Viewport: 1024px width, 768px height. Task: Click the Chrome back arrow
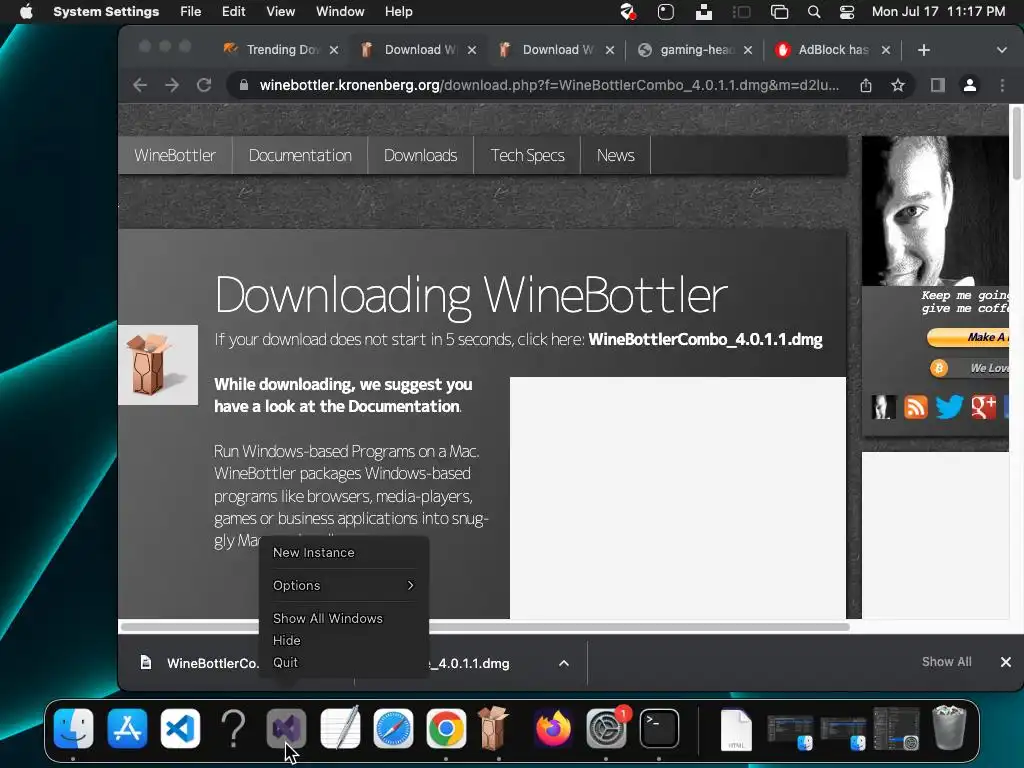(140, 85)
